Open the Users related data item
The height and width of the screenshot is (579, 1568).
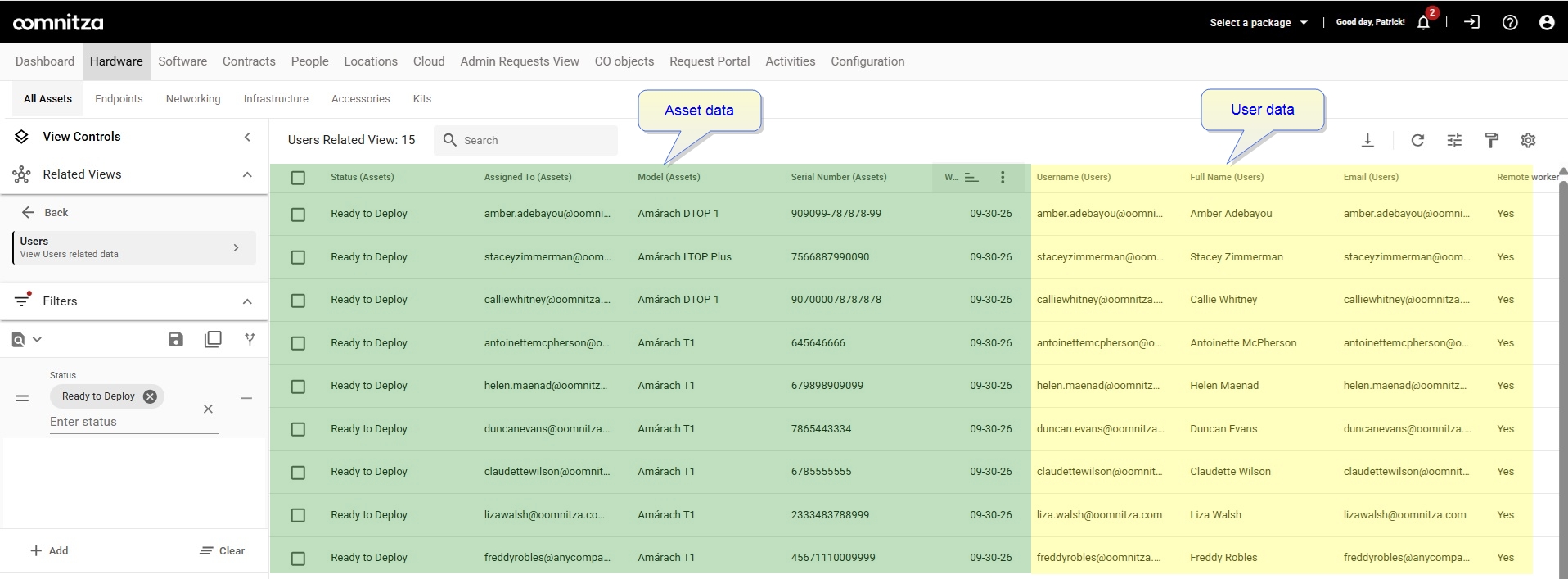(x=134, y=247)
